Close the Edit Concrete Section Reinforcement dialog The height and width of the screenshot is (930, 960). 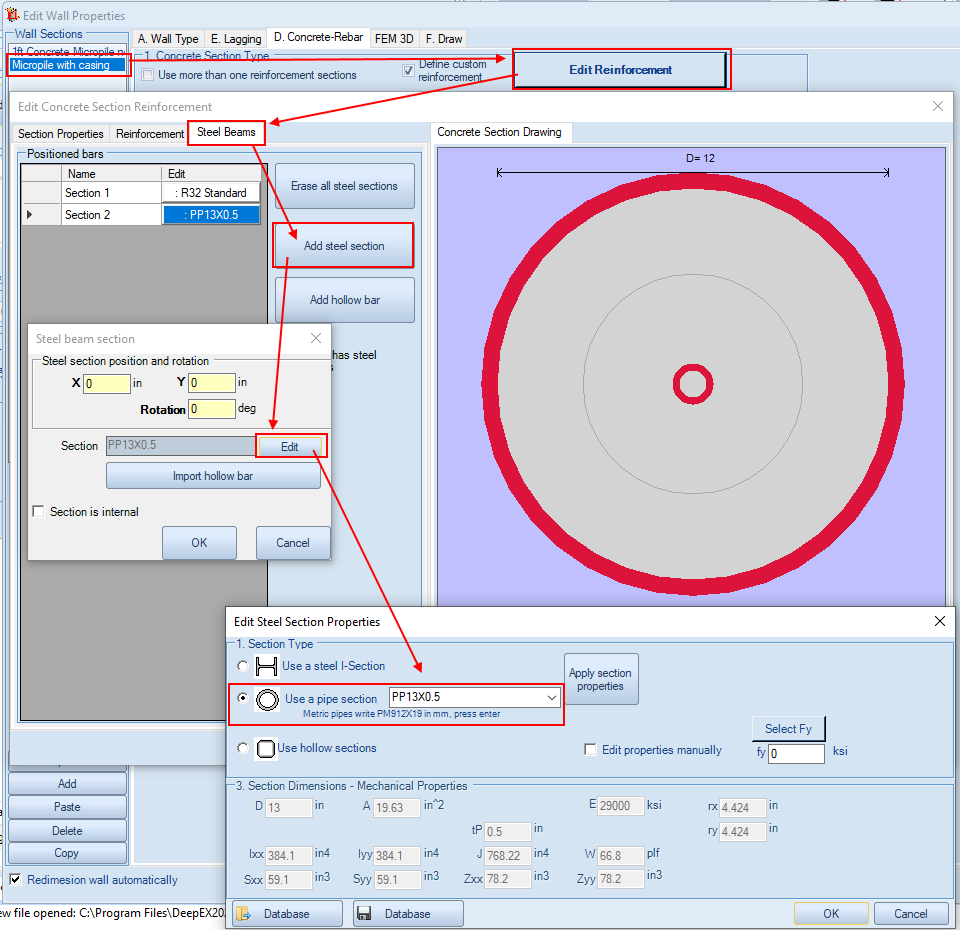pos(937,106)
